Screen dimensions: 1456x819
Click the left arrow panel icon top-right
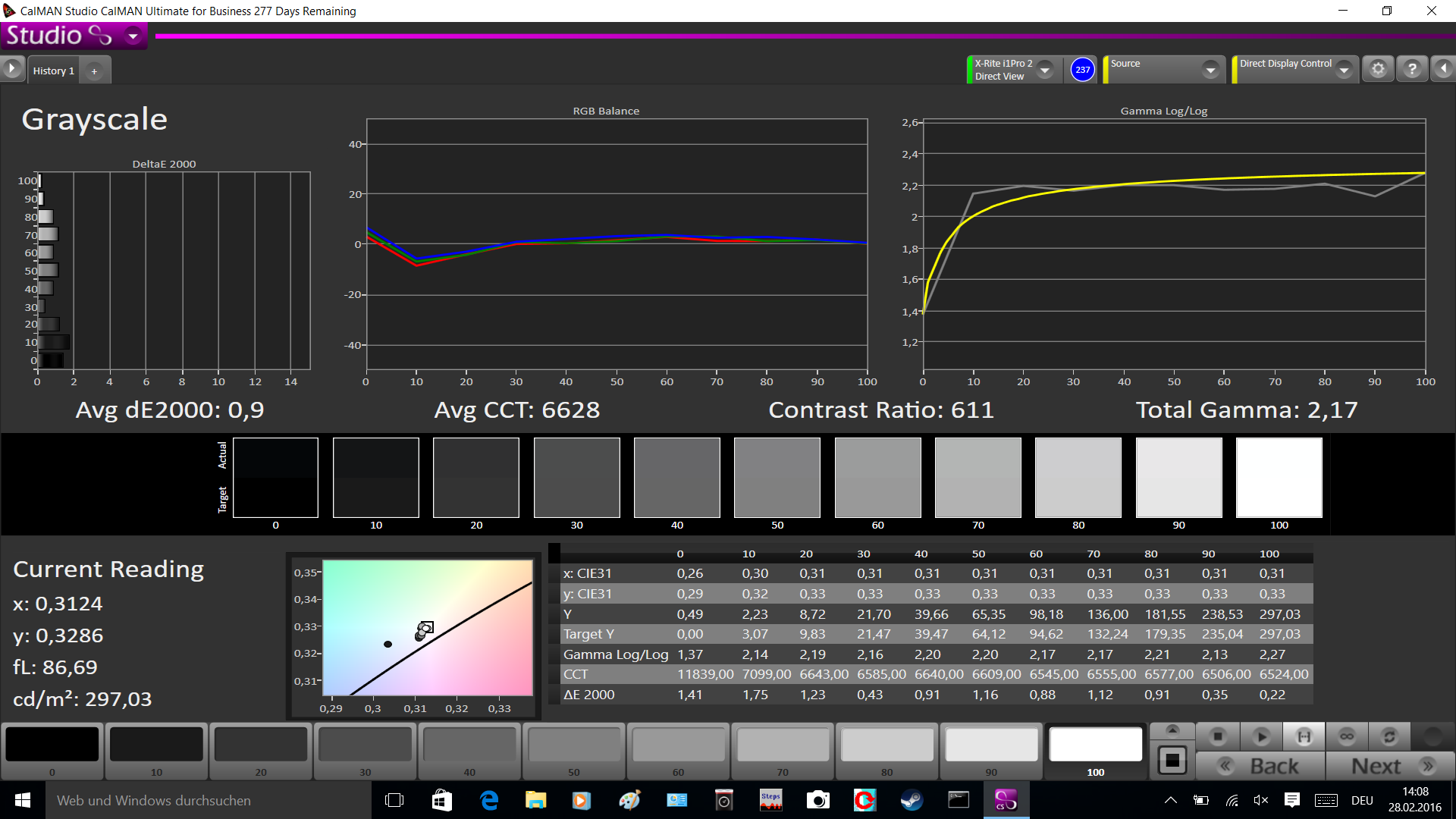click(1443, 69)
